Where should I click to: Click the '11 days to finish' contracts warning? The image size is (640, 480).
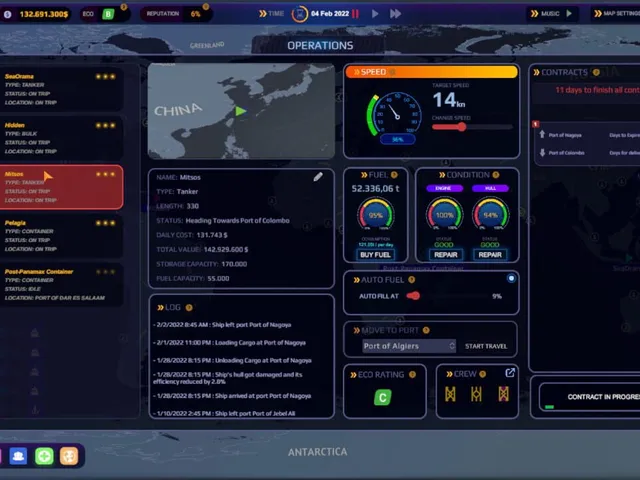[598, 90]
